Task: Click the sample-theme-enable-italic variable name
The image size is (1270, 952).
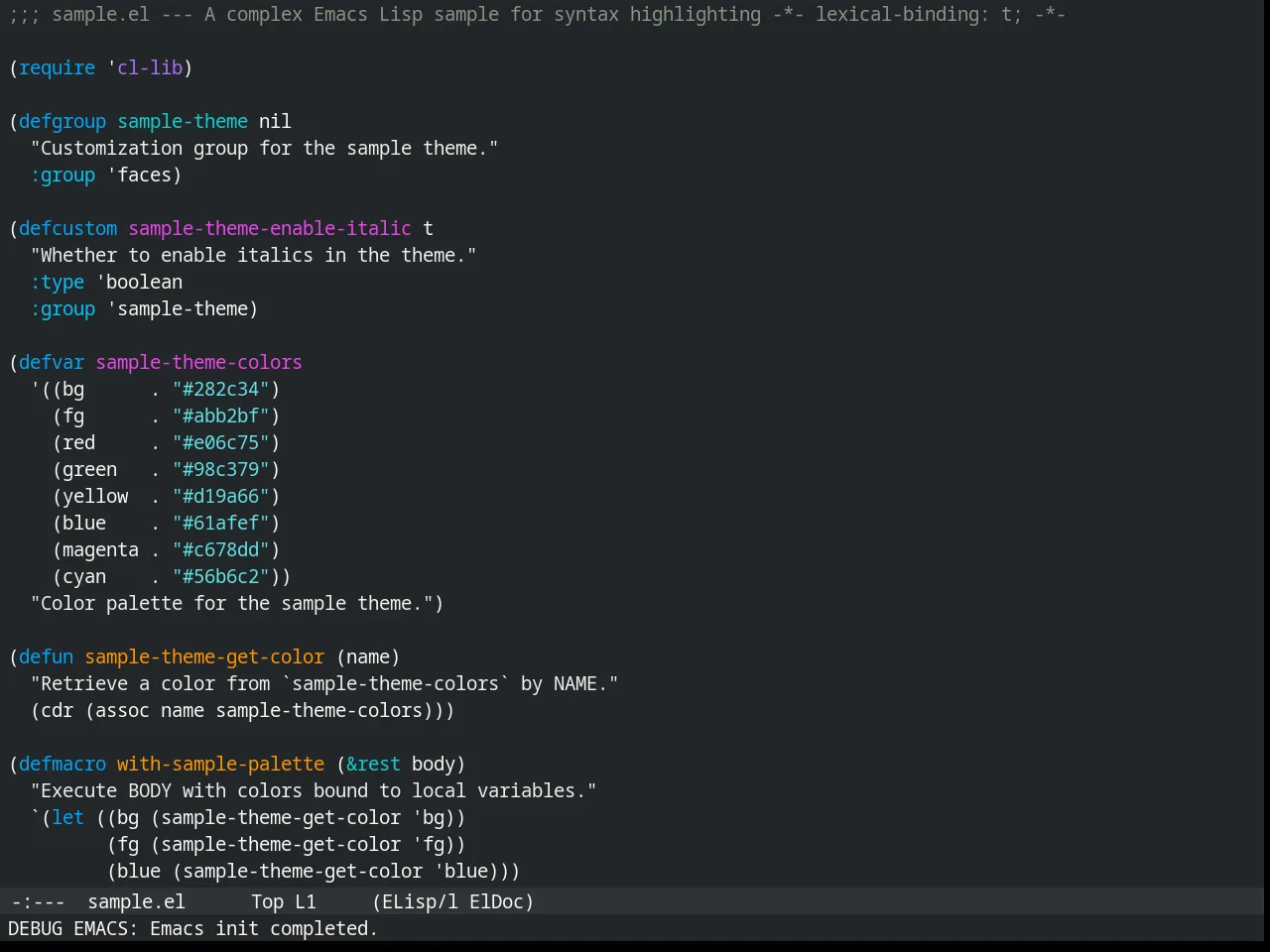Action: coord(270,228)
